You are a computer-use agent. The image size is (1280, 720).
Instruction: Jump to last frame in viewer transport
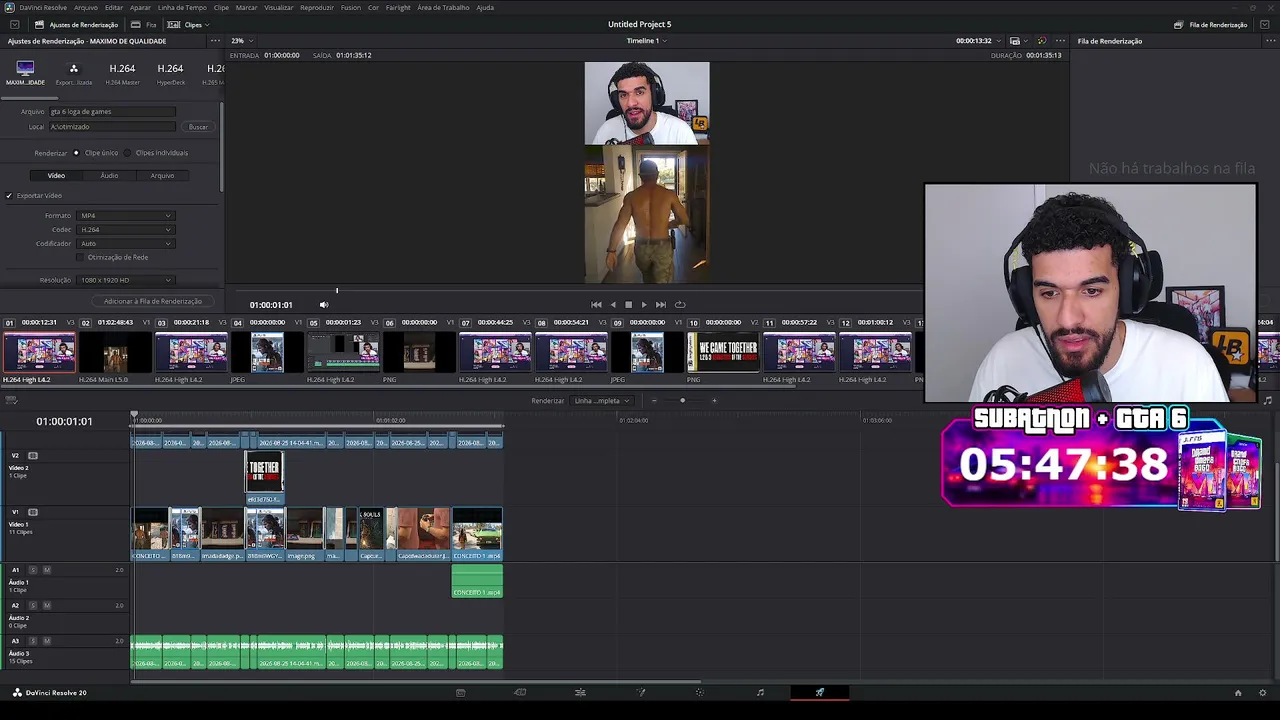click(x=660, y=305)
